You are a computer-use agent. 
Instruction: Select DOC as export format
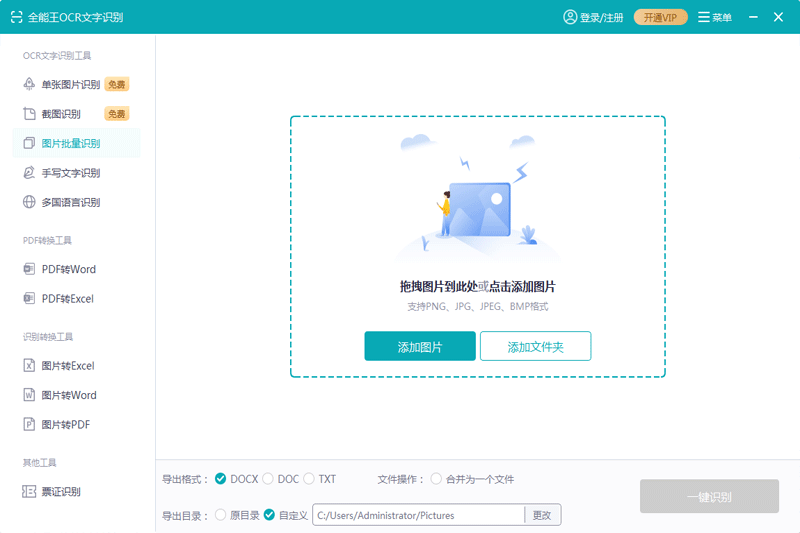pos(268,479)
